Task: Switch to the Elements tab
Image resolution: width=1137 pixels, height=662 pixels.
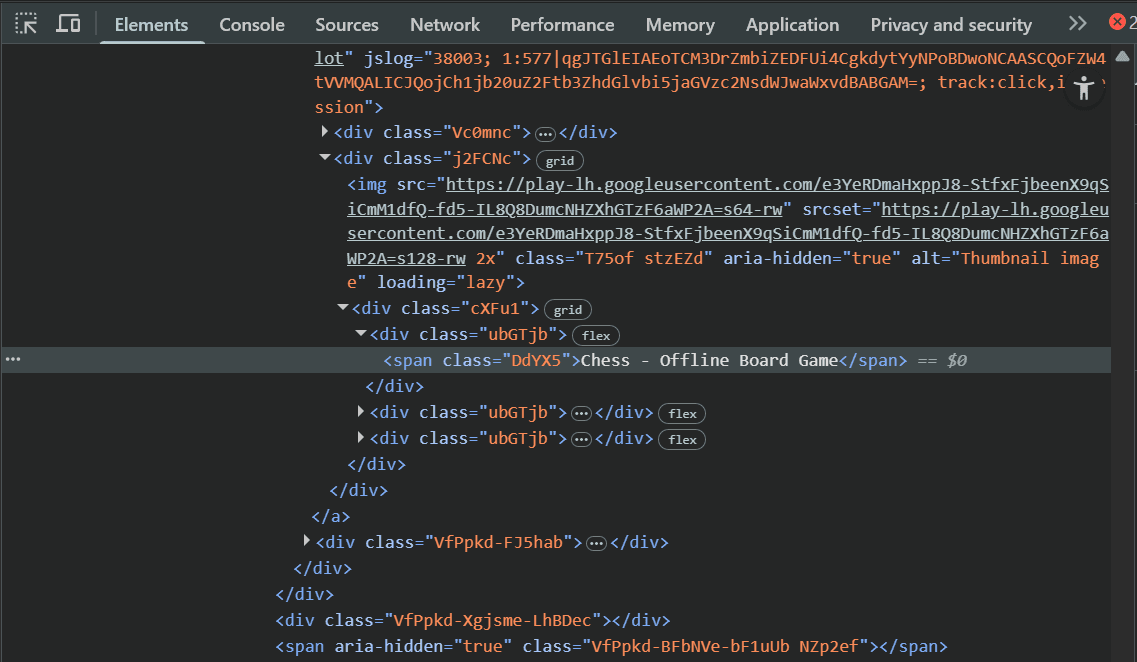Action: point(151,25)
